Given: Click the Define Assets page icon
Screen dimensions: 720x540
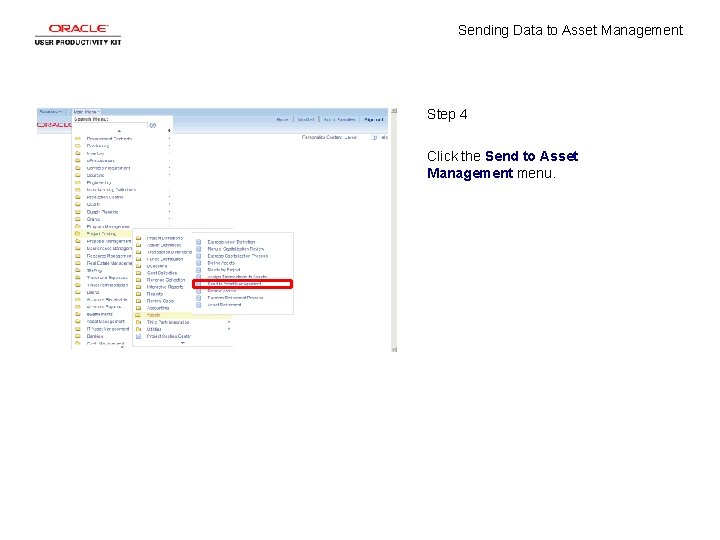Looking at the screenshot, I should tap(199, 263).
